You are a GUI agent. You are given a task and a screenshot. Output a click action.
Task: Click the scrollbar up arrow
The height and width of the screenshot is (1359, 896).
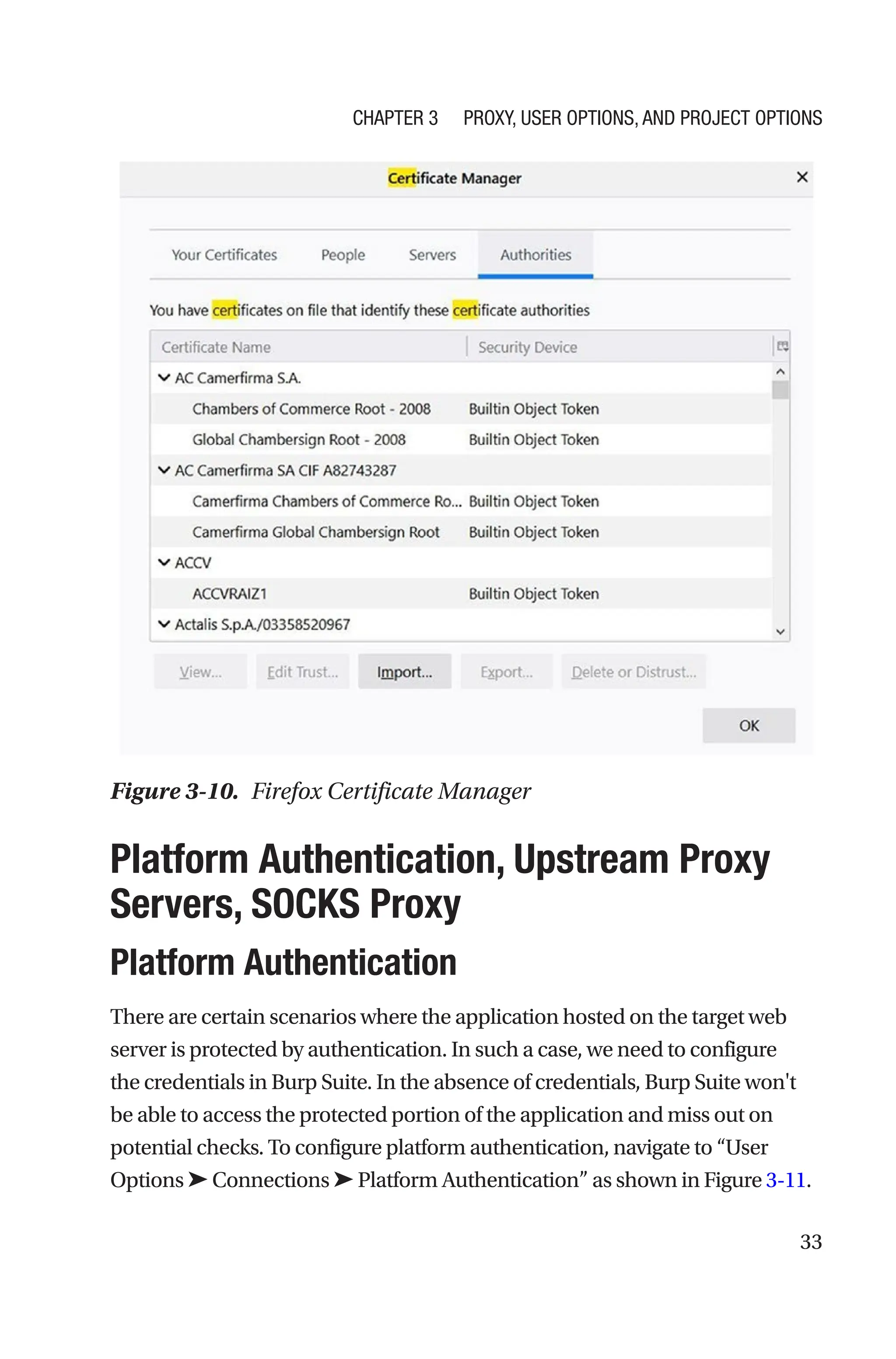coord(780,372)
